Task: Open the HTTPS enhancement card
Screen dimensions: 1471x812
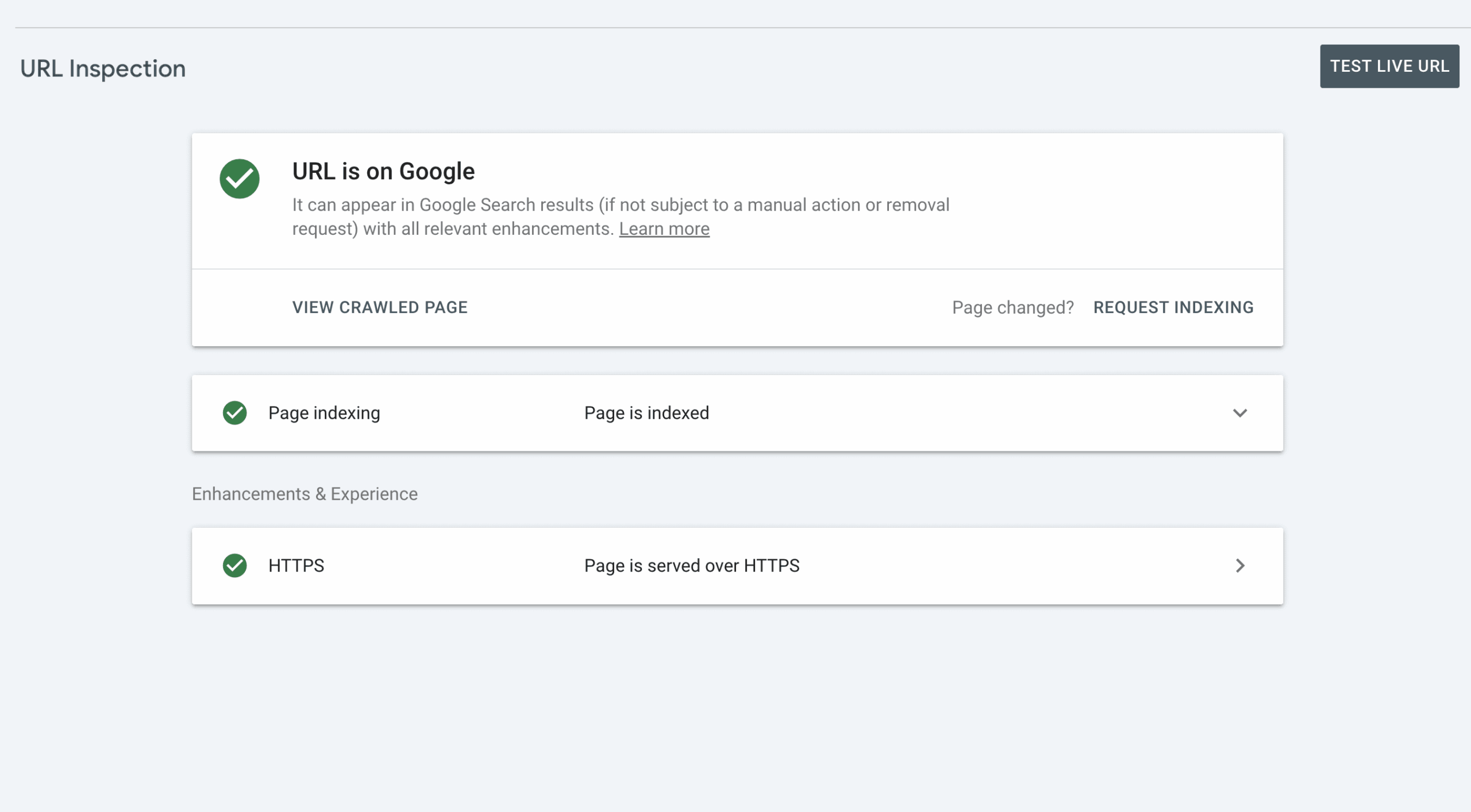Action: tap(977, 566)
